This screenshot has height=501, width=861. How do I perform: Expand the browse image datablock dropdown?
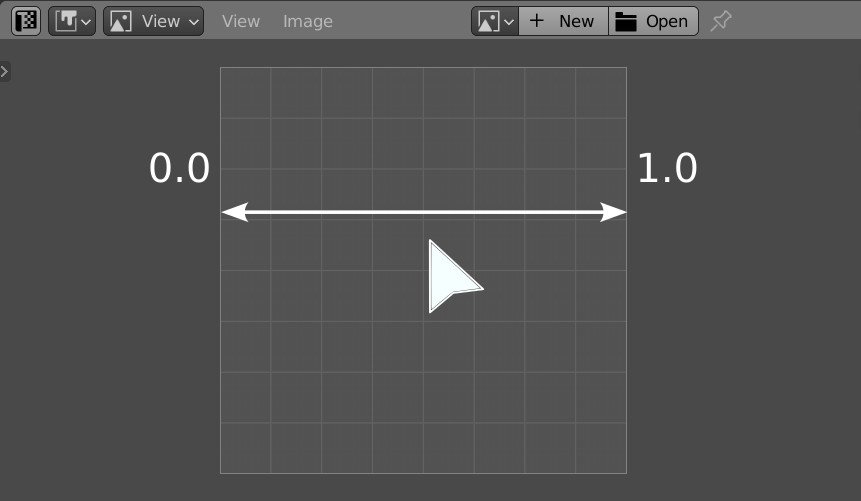click(x=495, y=21)
